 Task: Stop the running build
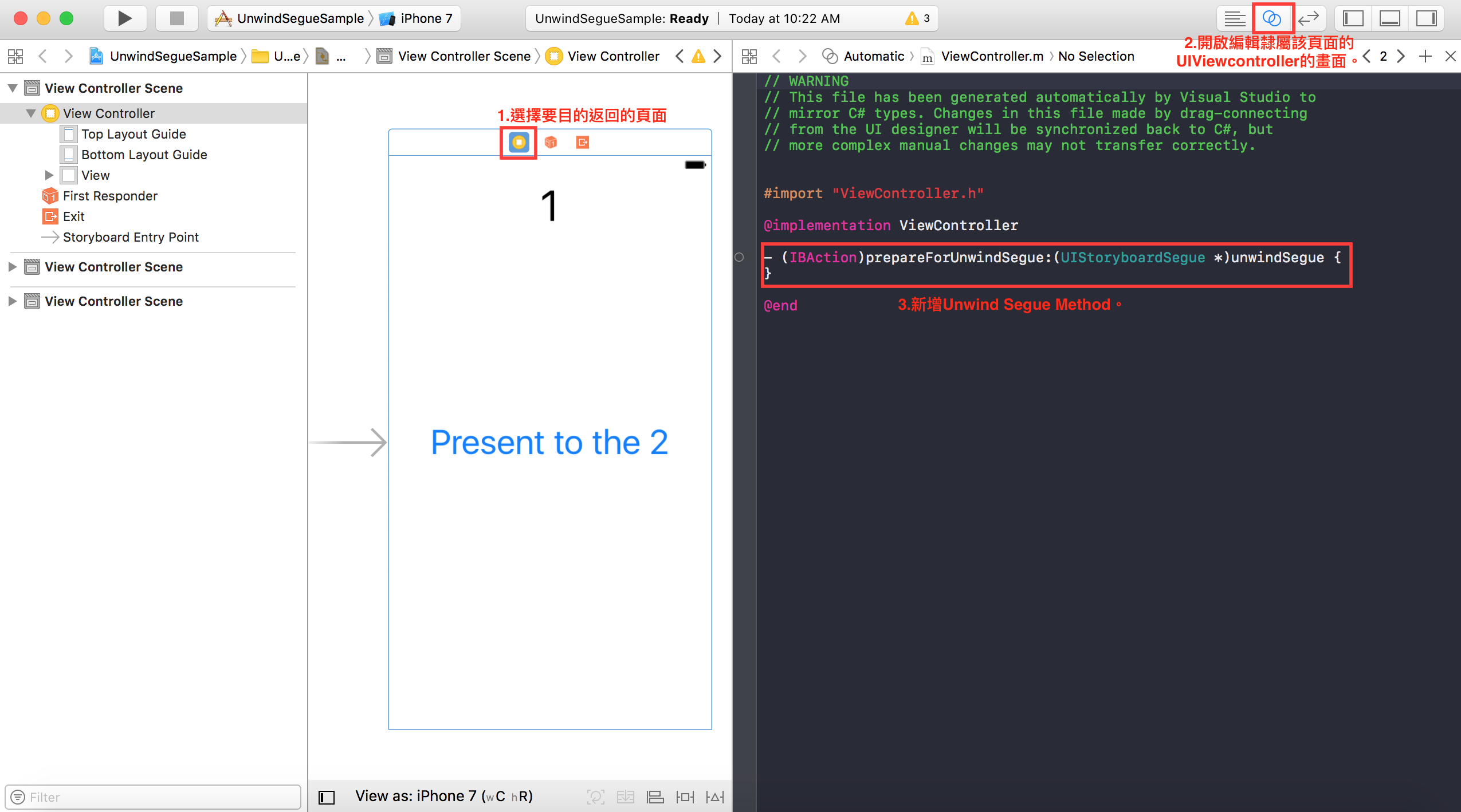(x=177, y=18)
